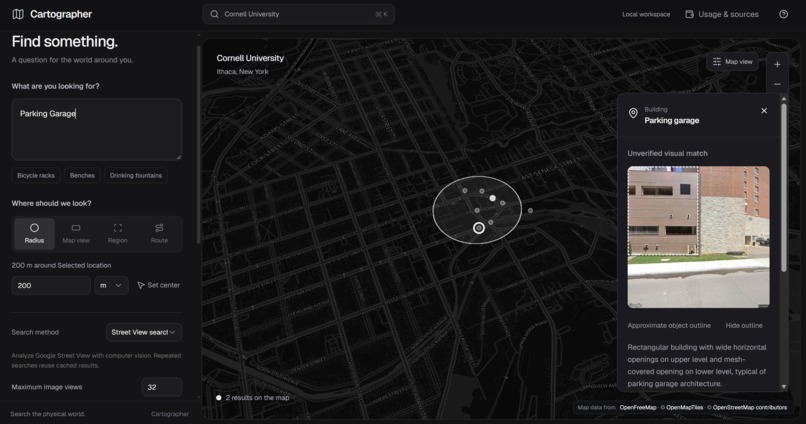Viewport: 806px width, 424px height.
Task: Click the Cornell University search field
Action: pyautogui.click(x=299, y=14)
